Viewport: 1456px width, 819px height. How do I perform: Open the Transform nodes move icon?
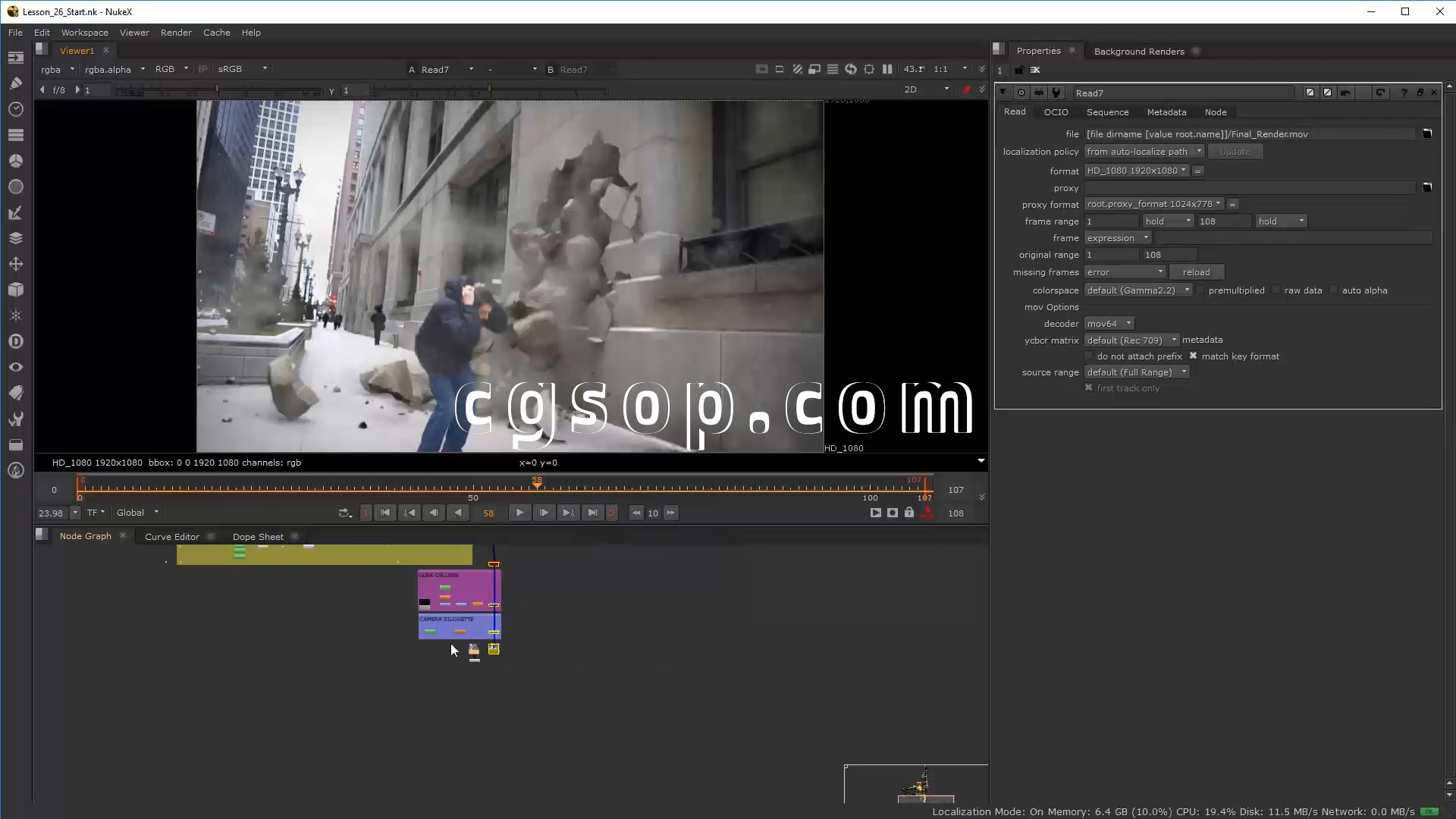point(16,264)
